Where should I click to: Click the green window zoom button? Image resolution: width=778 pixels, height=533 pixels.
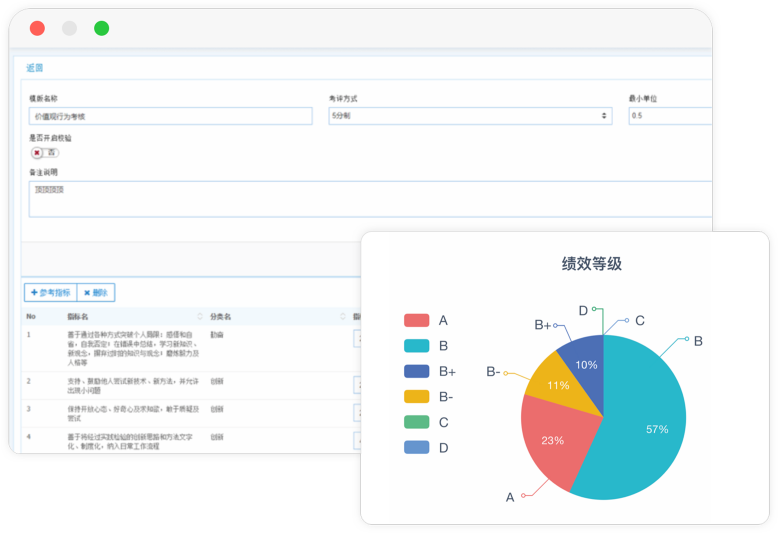tap(101, 28)
